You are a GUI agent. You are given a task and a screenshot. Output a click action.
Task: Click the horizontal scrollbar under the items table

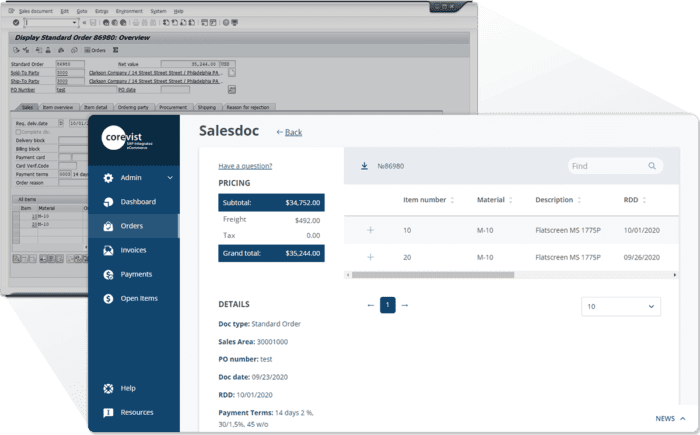(433, 275)
